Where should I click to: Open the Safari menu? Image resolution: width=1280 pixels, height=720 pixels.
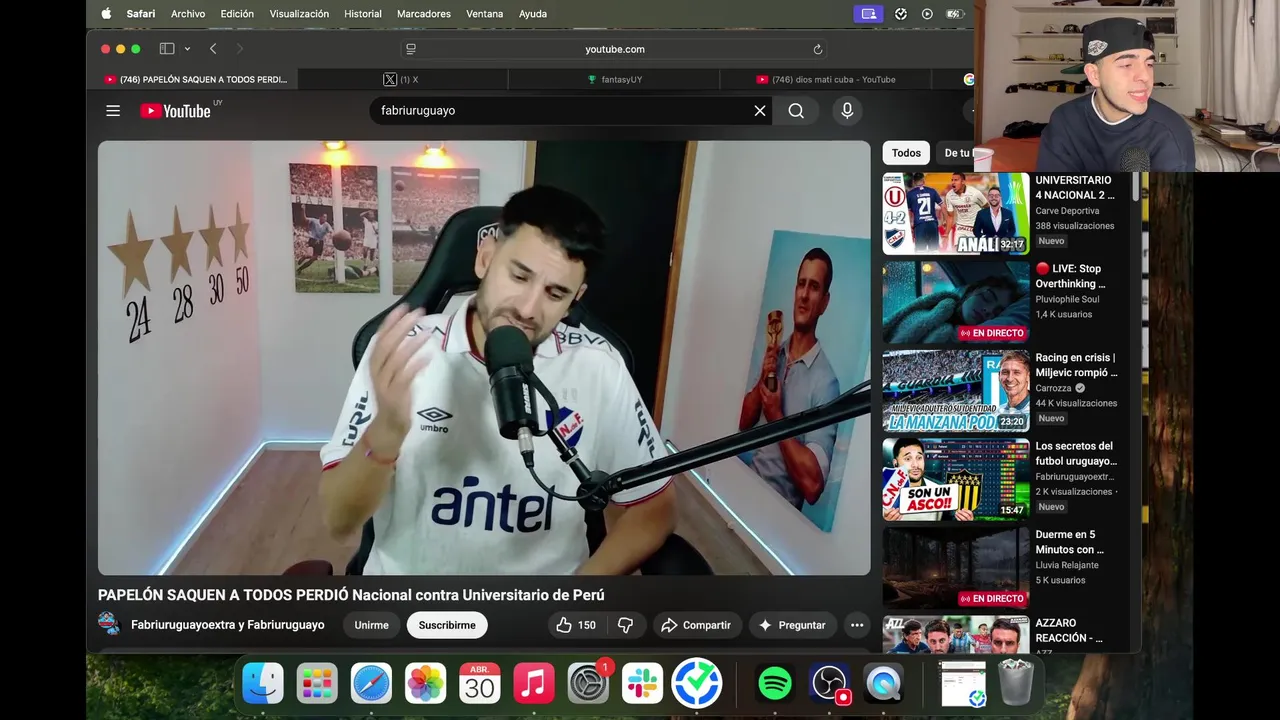tap(141, 14)
